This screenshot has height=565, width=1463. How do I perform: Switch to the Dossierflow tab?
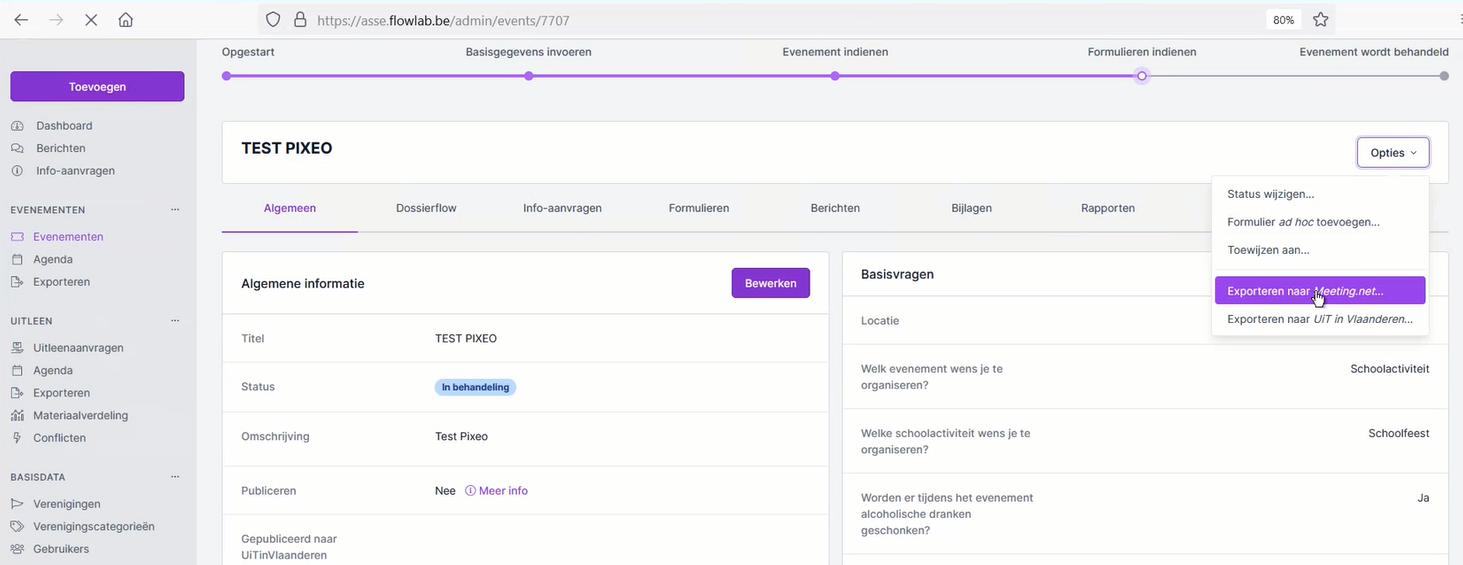[426, 208]
